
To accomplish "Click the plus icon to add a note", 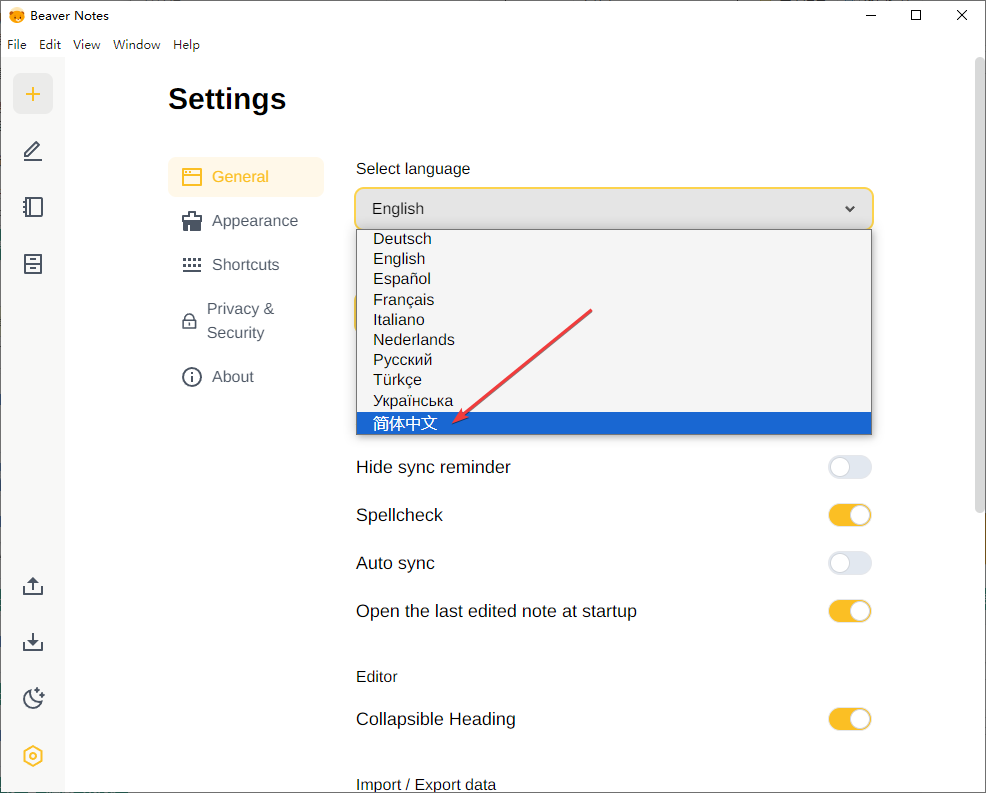I will pyautogui.click(x=33, y=94).
